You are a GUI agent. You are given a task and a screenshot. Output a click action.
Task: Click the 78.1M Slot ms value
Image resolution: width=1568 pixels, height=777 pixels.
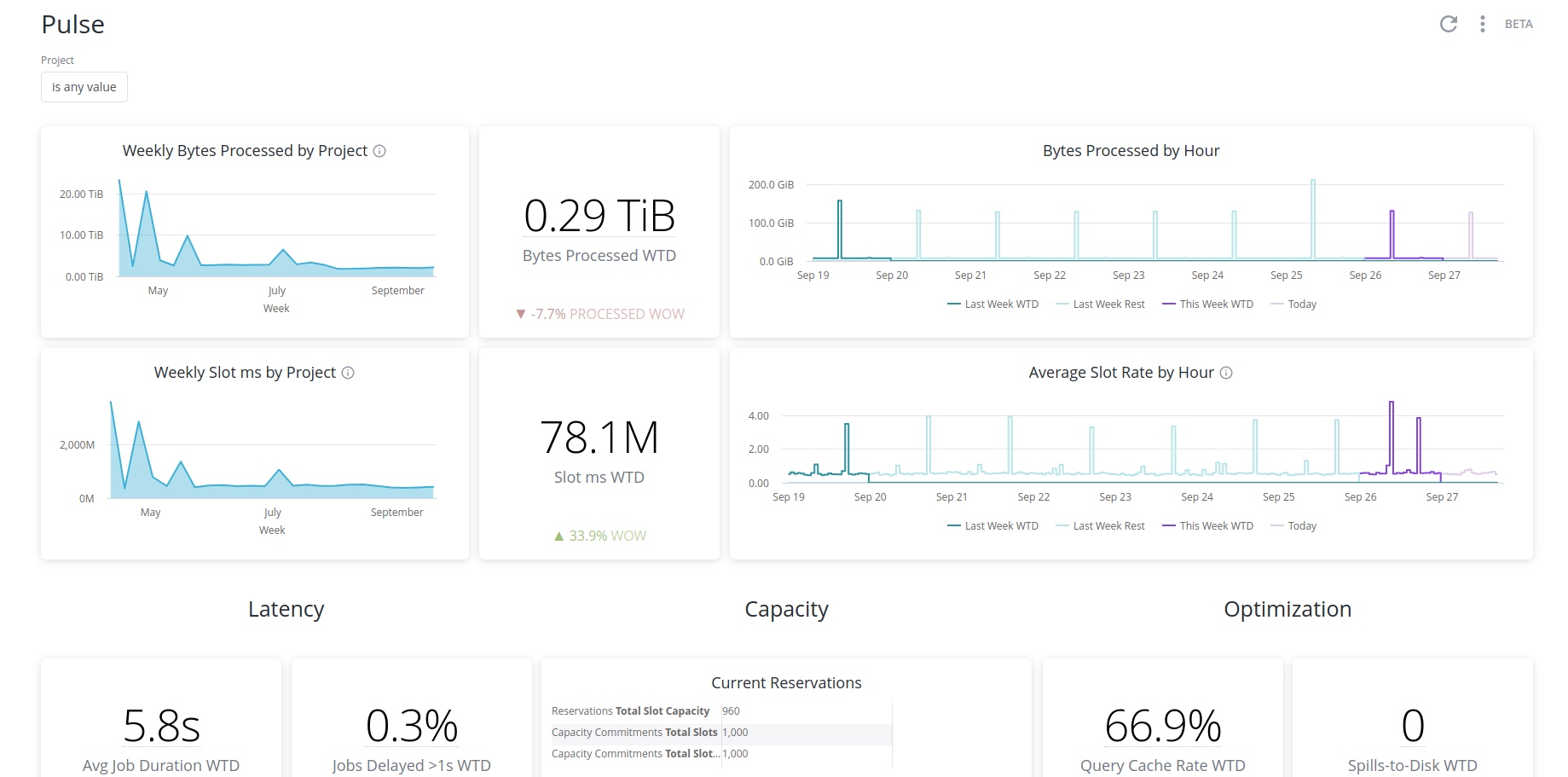click(x=599, y=438)
